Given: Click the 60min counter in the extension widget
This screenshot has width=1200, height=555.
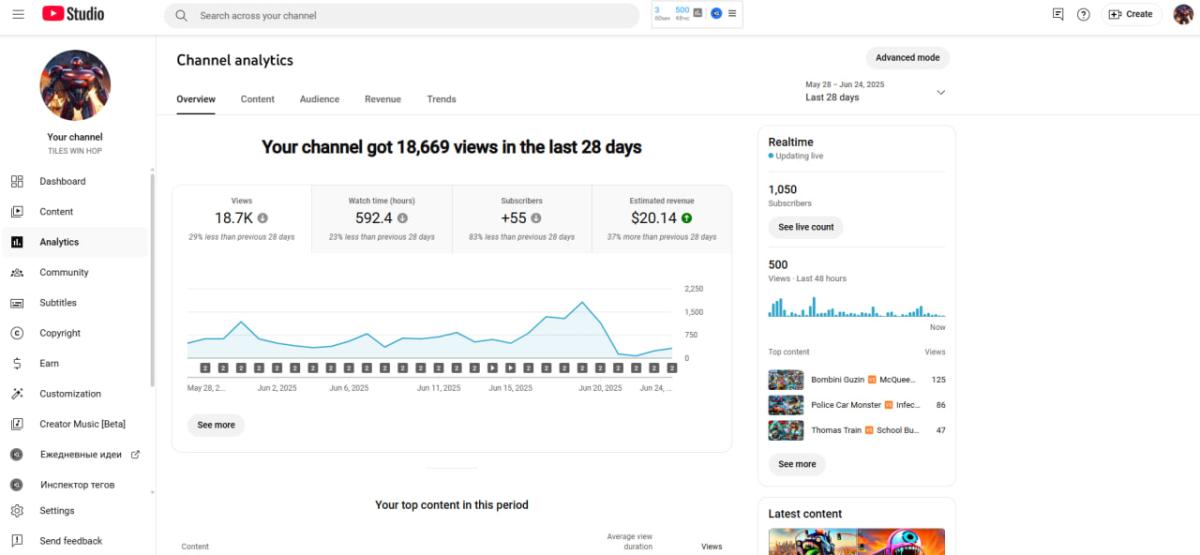Looking at the screenshot, I should [660, 14].
